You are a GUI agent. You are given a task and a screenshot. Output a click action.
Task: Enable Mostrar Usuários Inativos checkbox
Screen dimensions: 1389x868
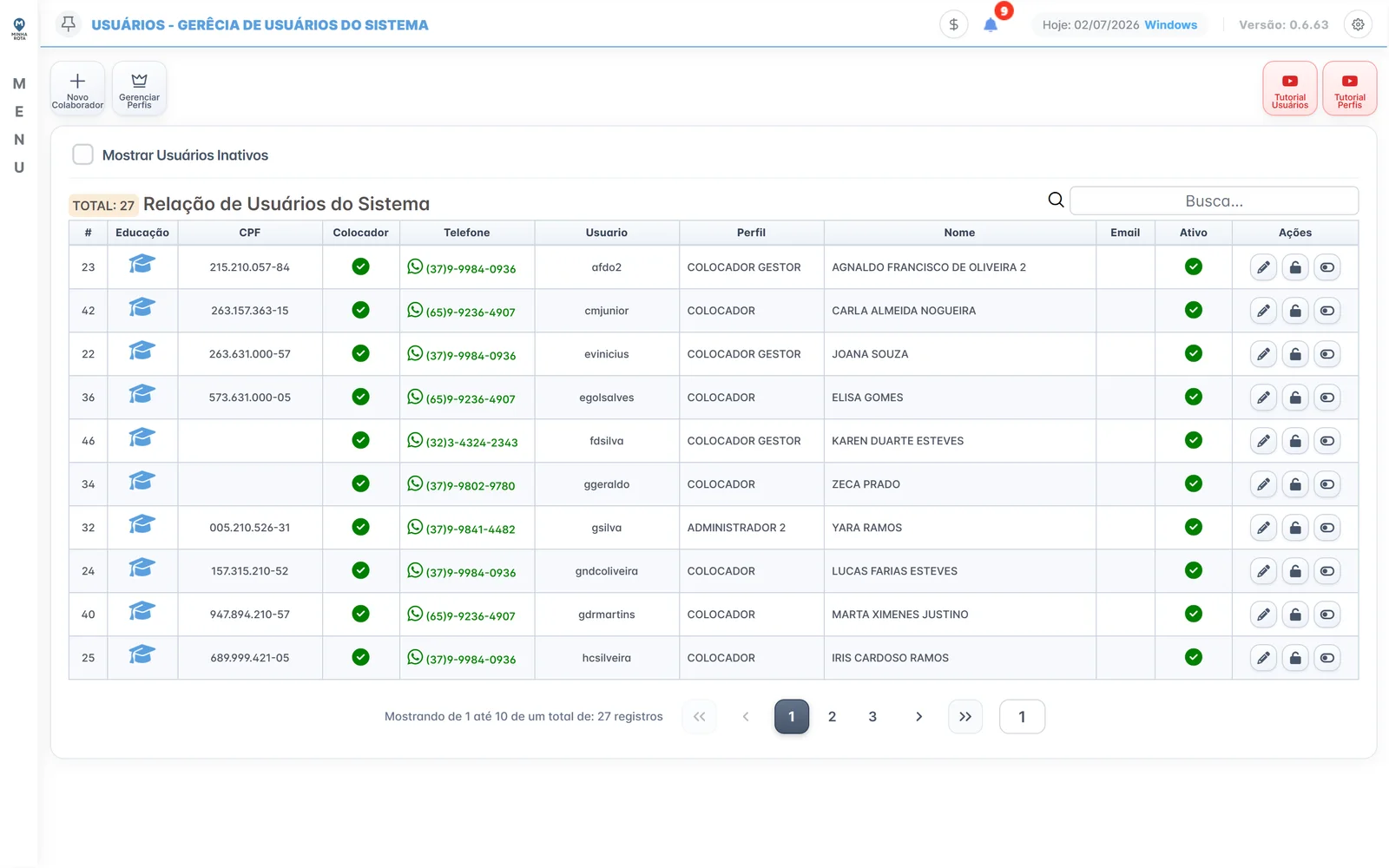click(82, 155)
